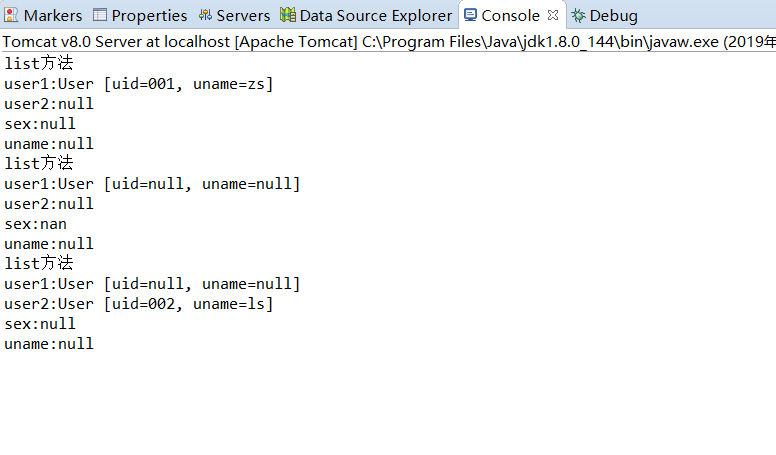
Task: Open the Properties tab
Action: [140, 15]
